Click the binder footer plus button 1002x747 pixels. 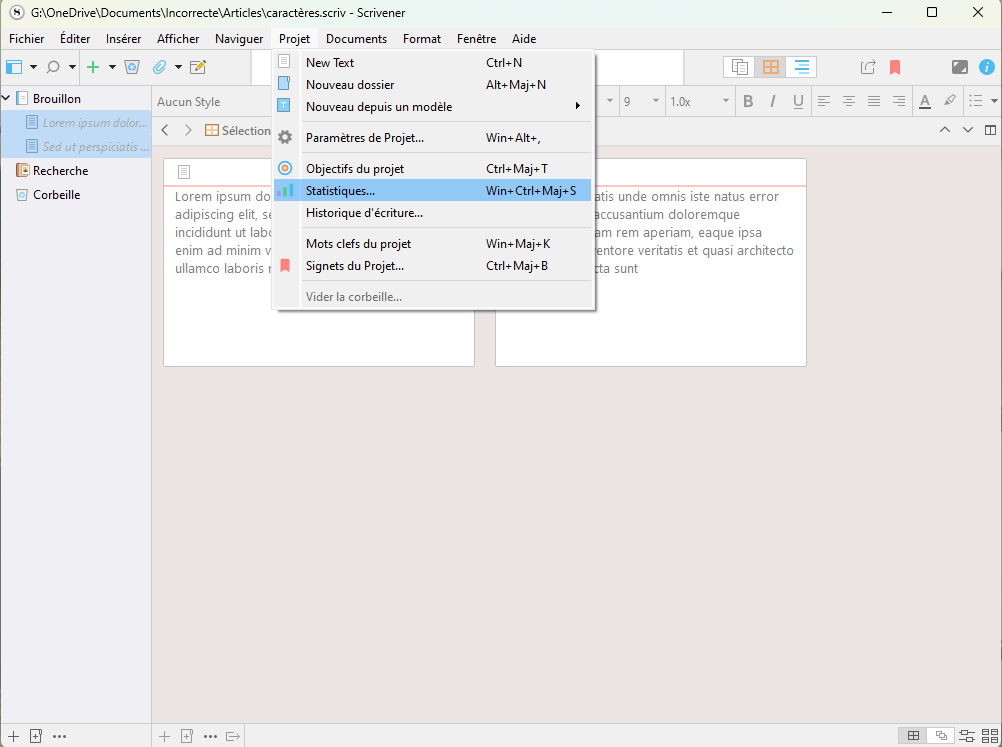coord(13,736)
